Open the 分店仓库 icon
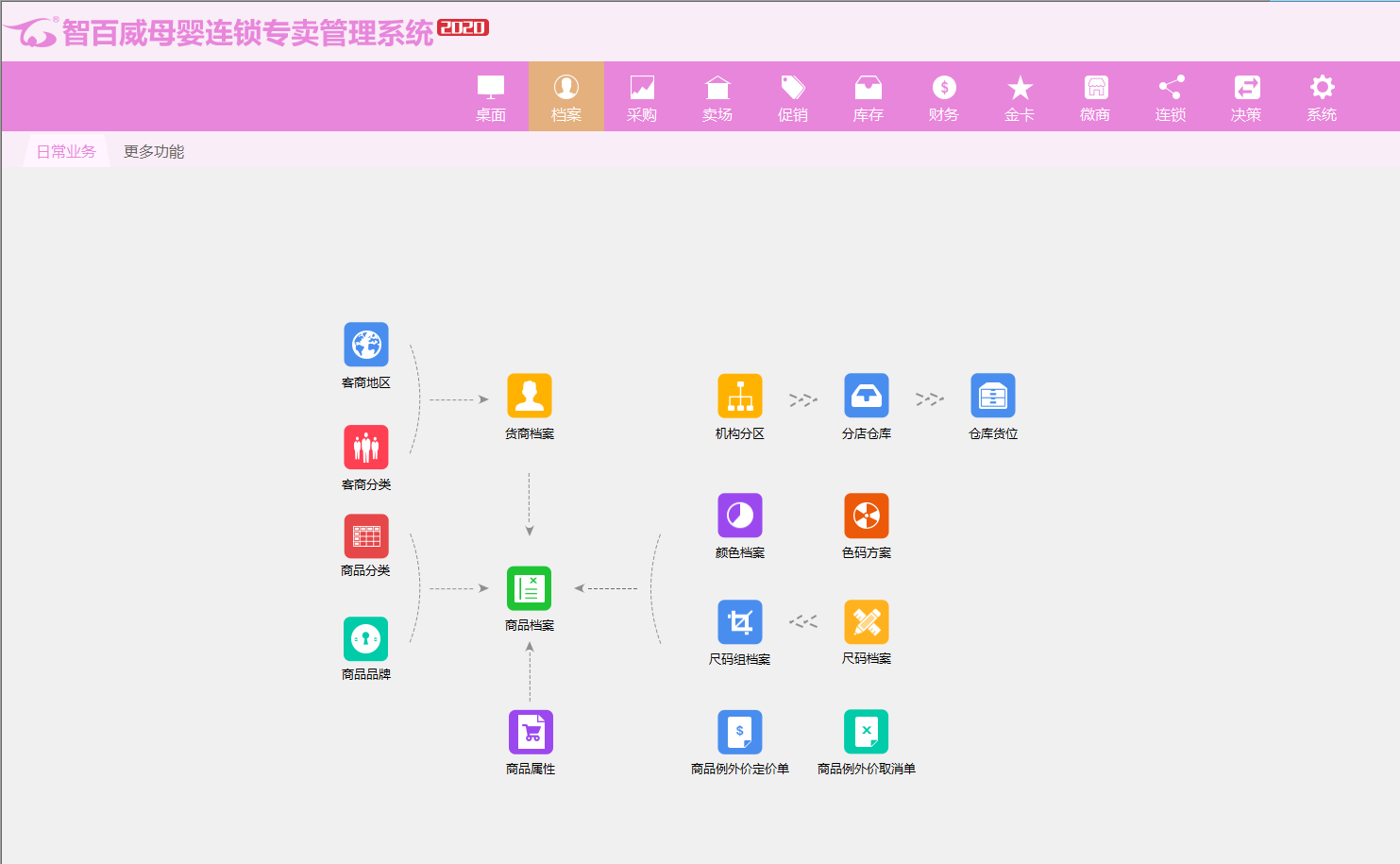Viewport: 1400px width, 864px height. coord(866,396)
